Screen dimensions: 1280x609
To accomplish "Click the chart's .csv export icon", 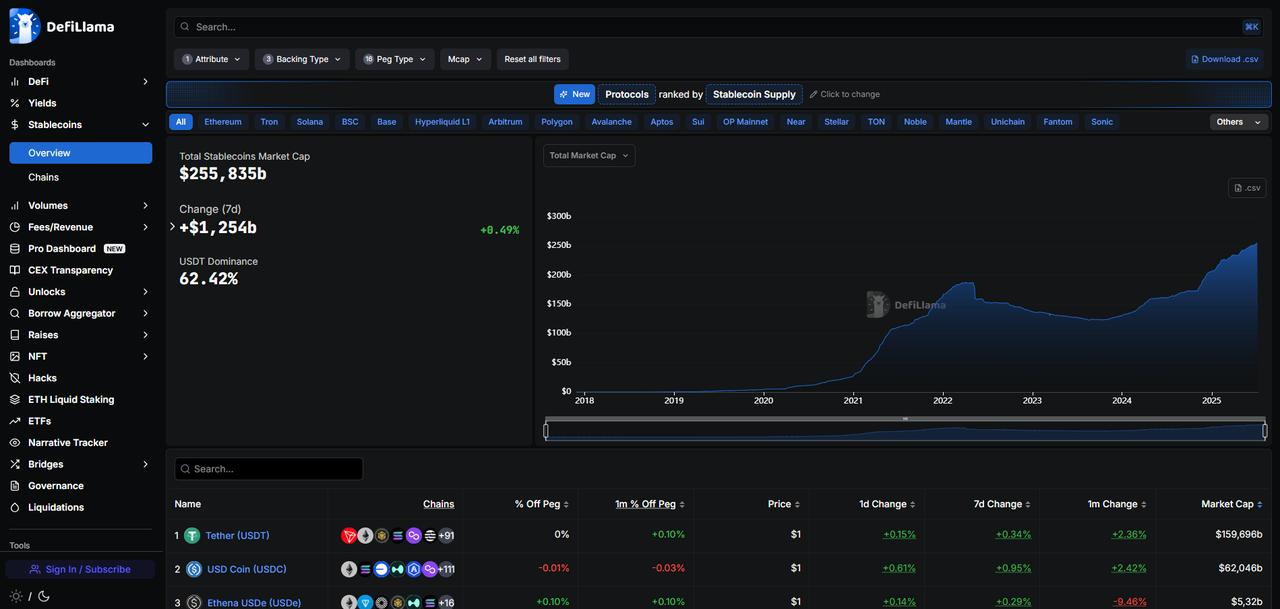I will pyautogui.click(x=1239, y=188).
